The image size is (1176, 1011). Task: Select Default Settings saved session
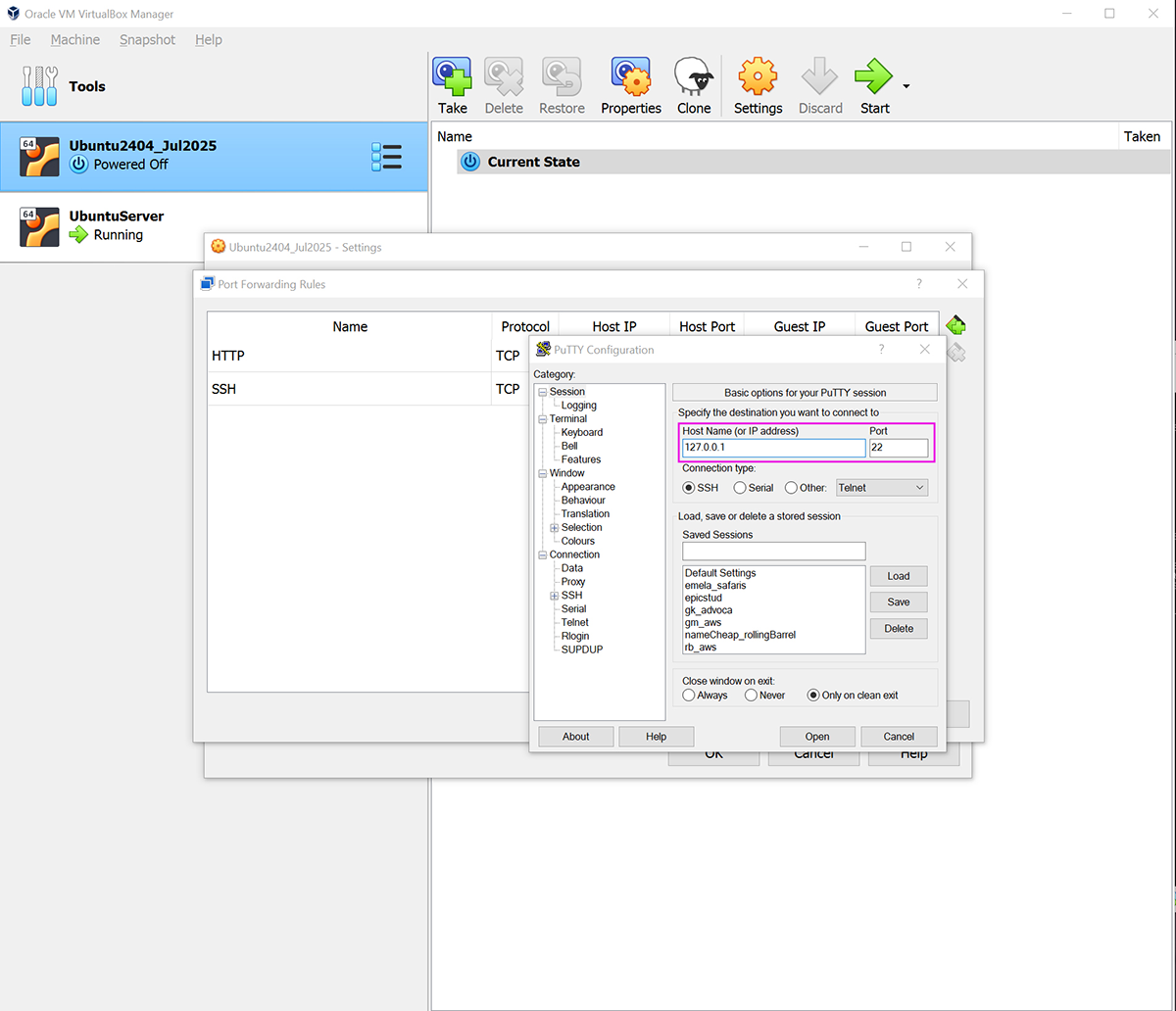tap(720, 573)
